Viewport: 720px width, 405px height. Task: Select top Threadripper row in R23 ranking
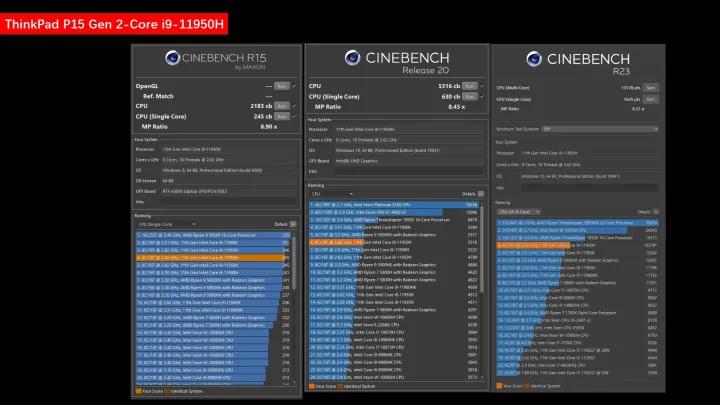click(x=578, y=223)
